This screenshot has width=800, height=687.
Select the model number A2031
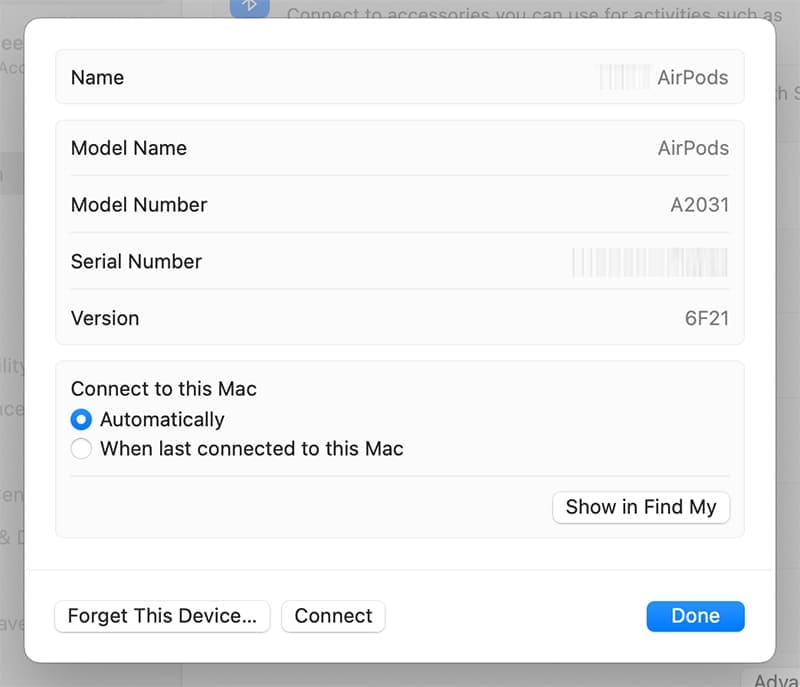click(699, 205)
